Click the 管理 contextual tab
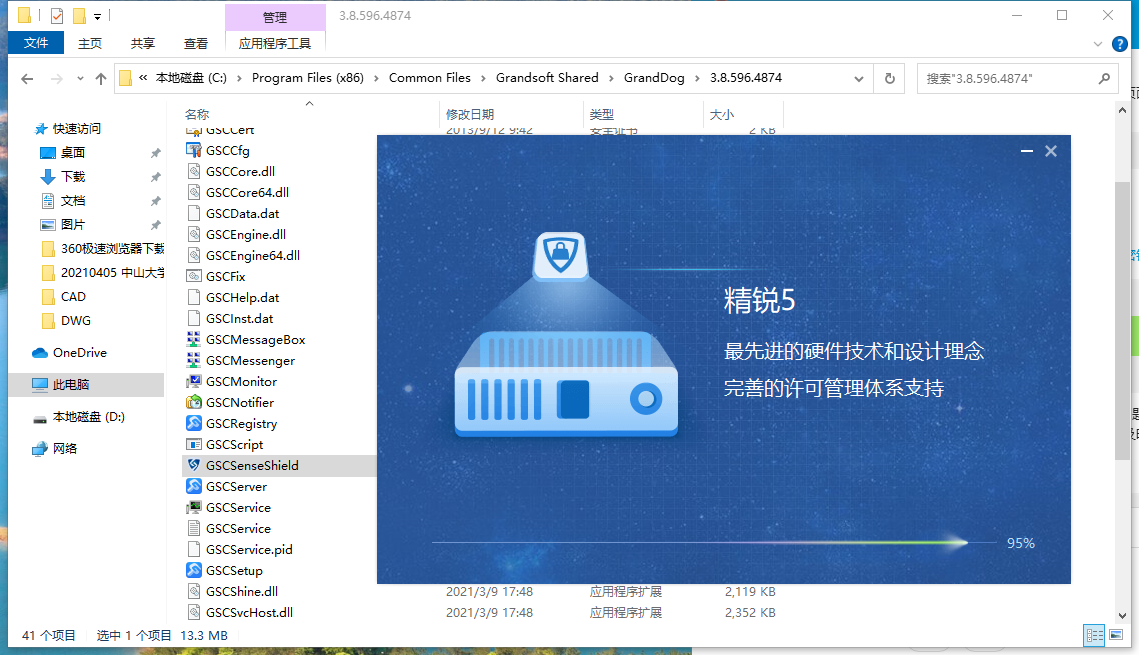1139x655 pixels. click(275, 17)
